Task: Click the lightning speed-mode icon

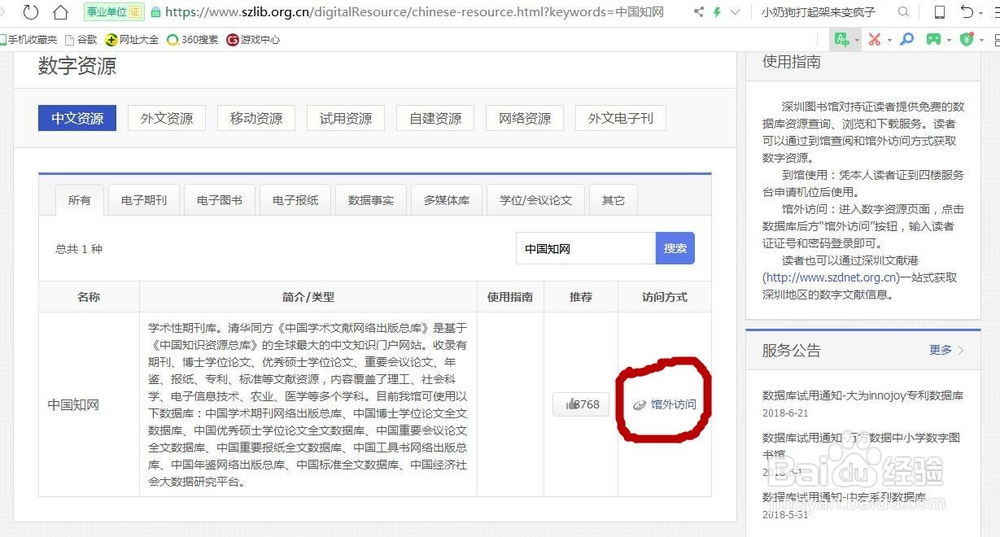Action: click(717, 11)
